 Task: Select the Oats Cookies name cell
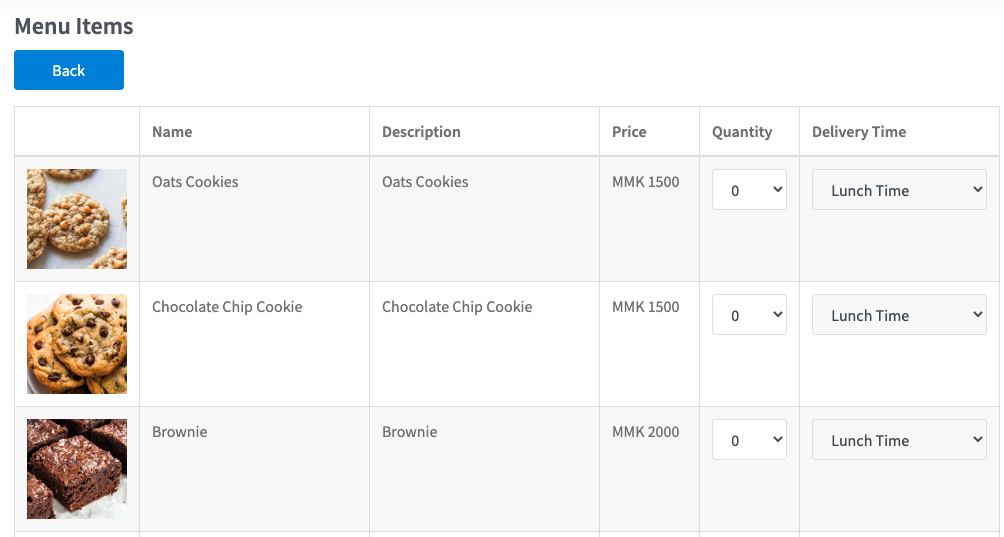coord(254,219)
